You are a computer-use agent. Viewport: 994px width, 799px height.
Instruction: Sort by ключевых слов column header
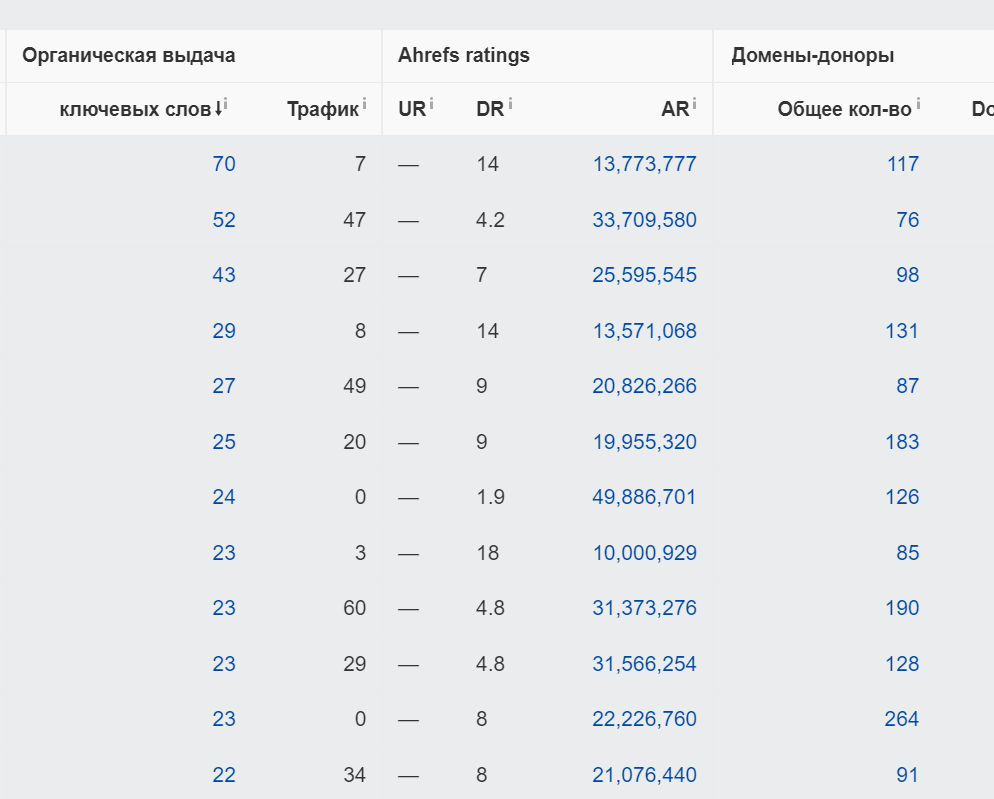(135, 110)
